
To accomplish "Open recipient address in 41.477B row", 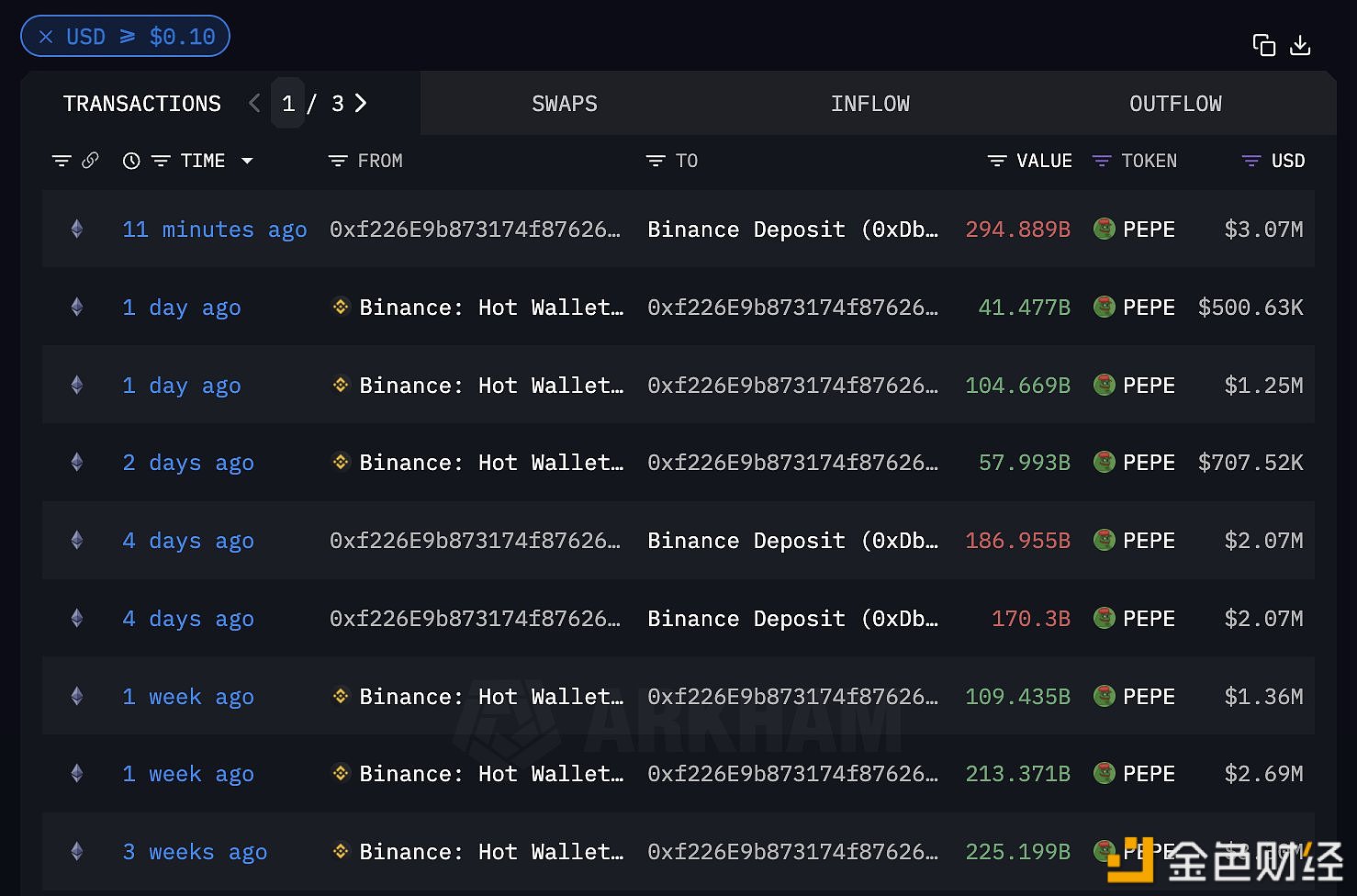I will point(793,308).
